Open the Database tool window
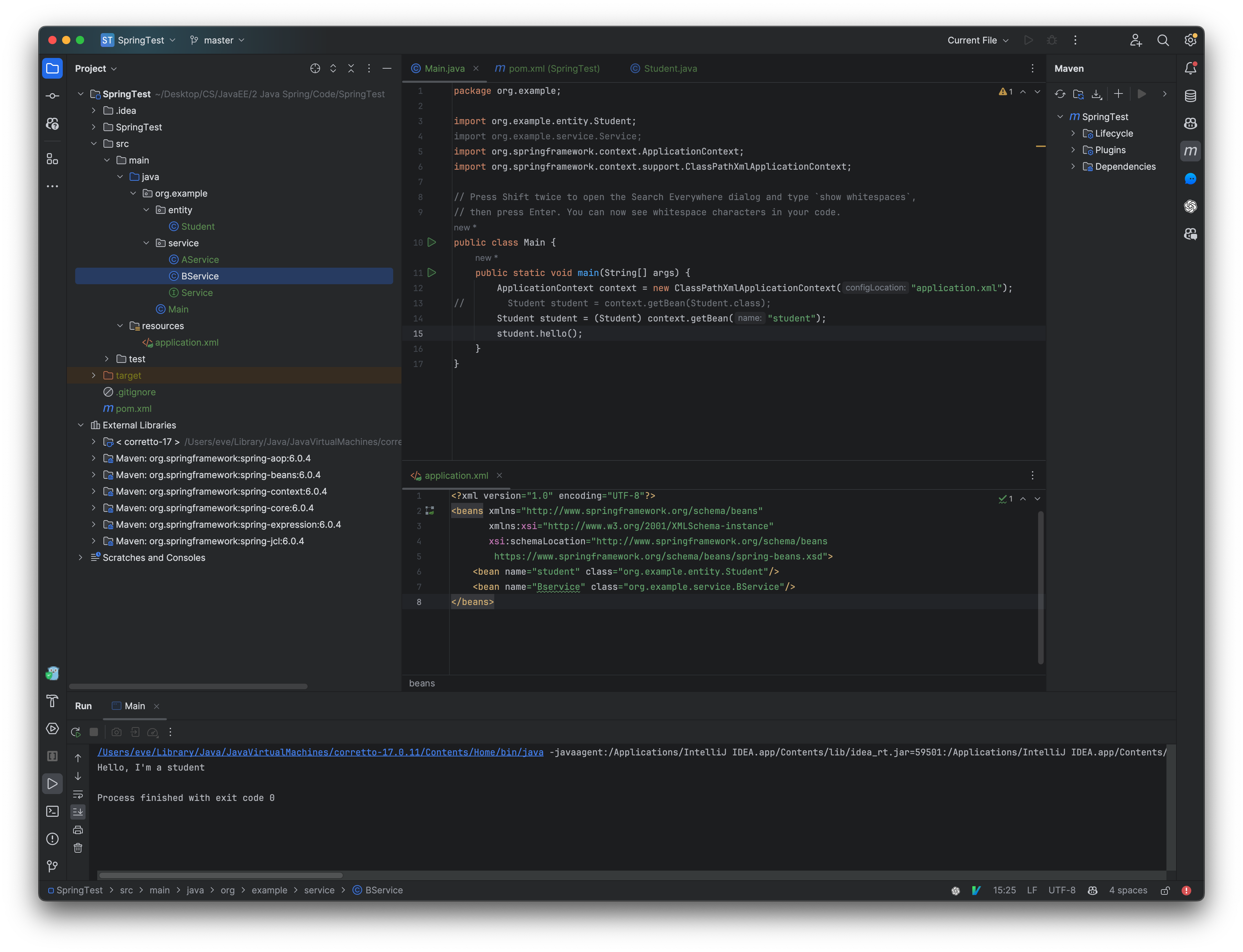The image size is (1243, 952). [1190, 95]
